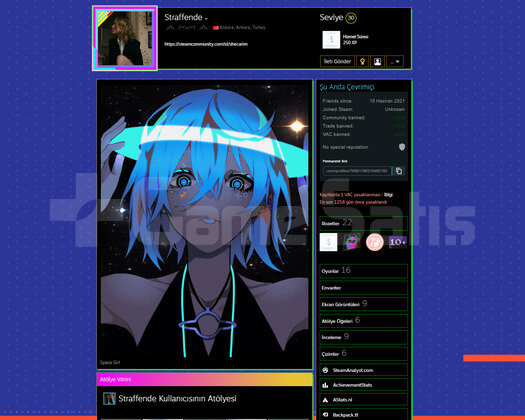Viewport: 525px width, 420px height.
Task: Click the İleti Gönder button
Action: pyautogui.click(x=337, y=62)
